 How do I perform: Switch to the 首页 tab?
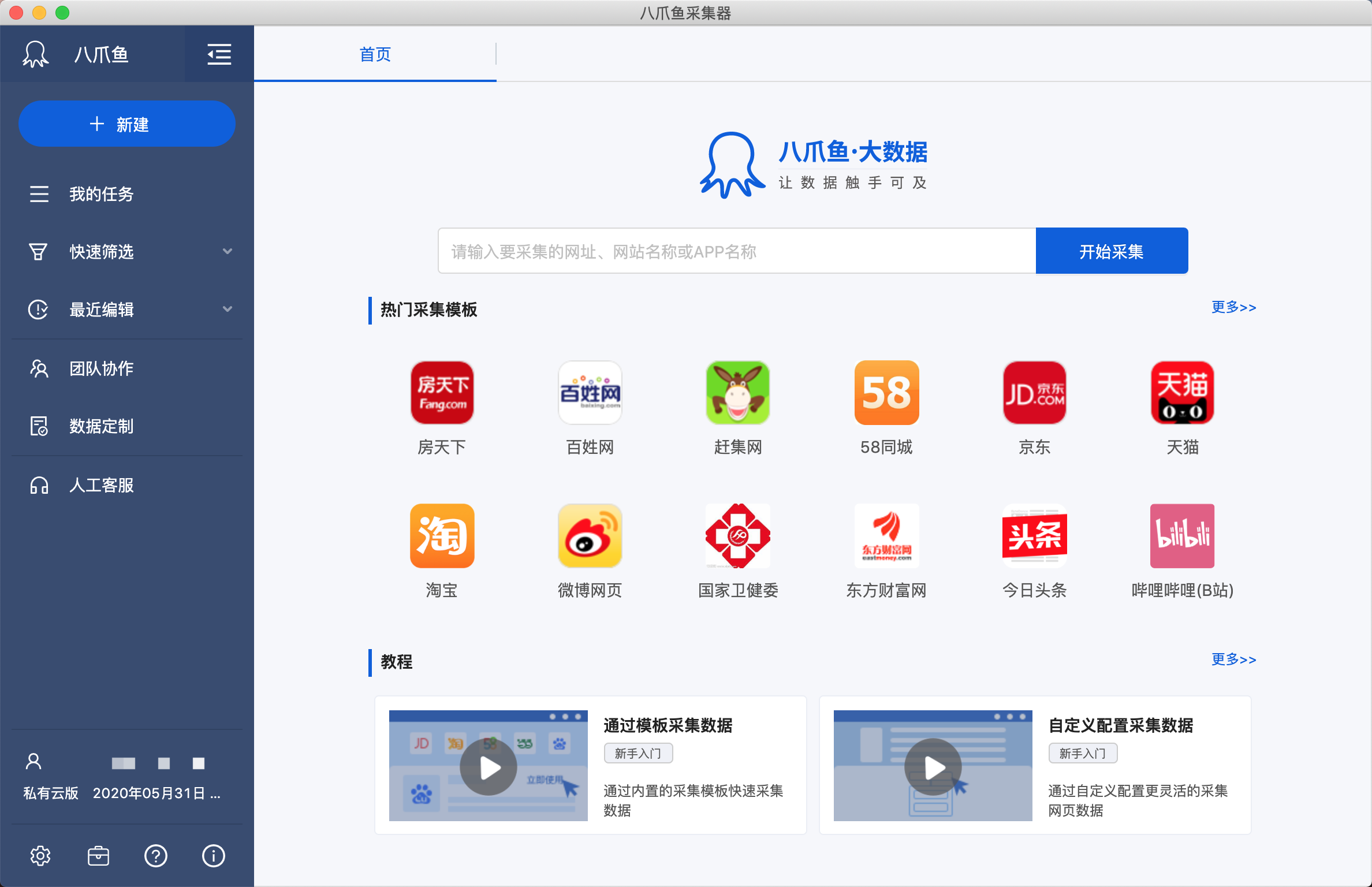(x=375, y=54)
